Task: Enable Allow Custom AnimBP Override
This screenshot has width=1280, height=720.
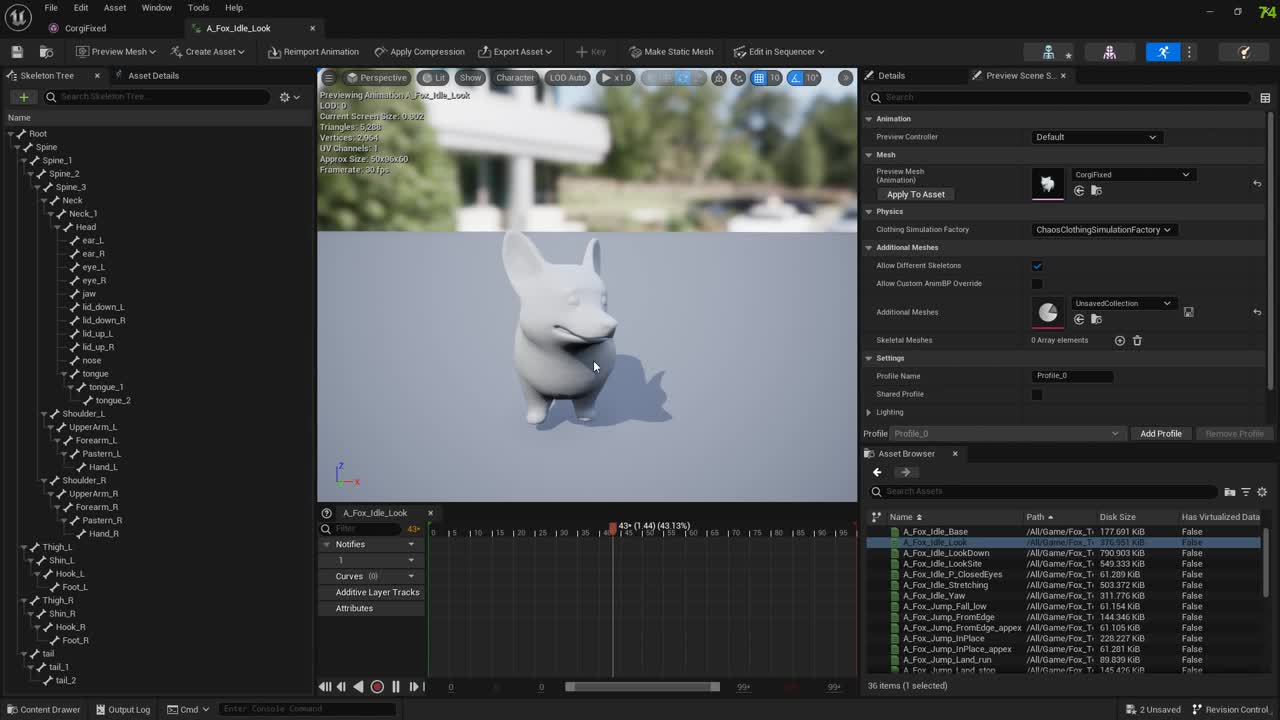Action: tap(1037, 284)
